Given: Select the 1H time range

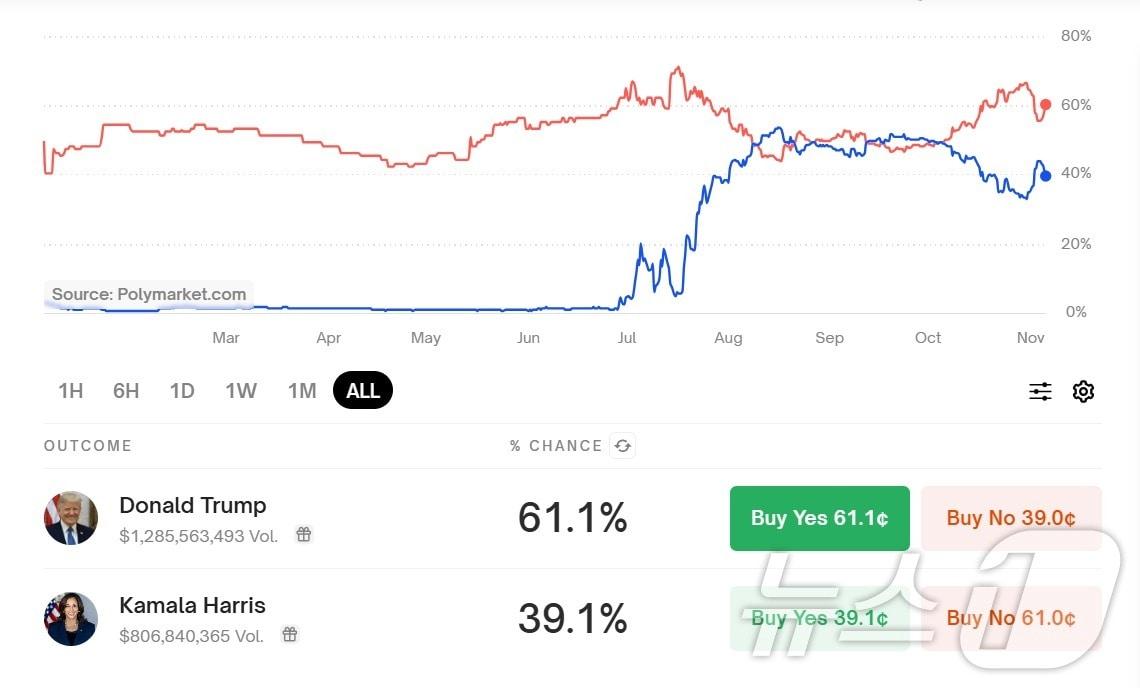Looking at the screenshot, I should 70,391.
